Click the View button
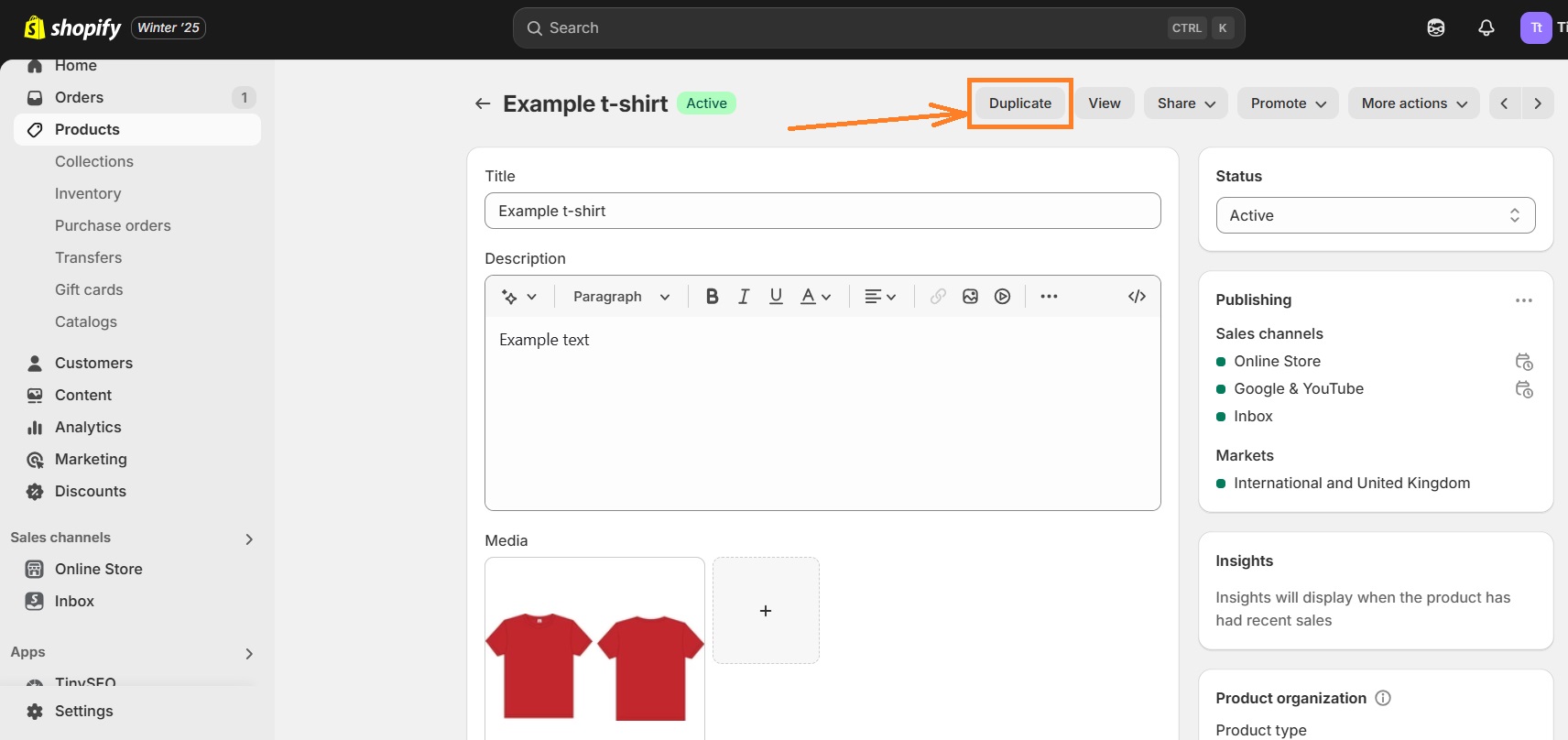 (1105, 103)
